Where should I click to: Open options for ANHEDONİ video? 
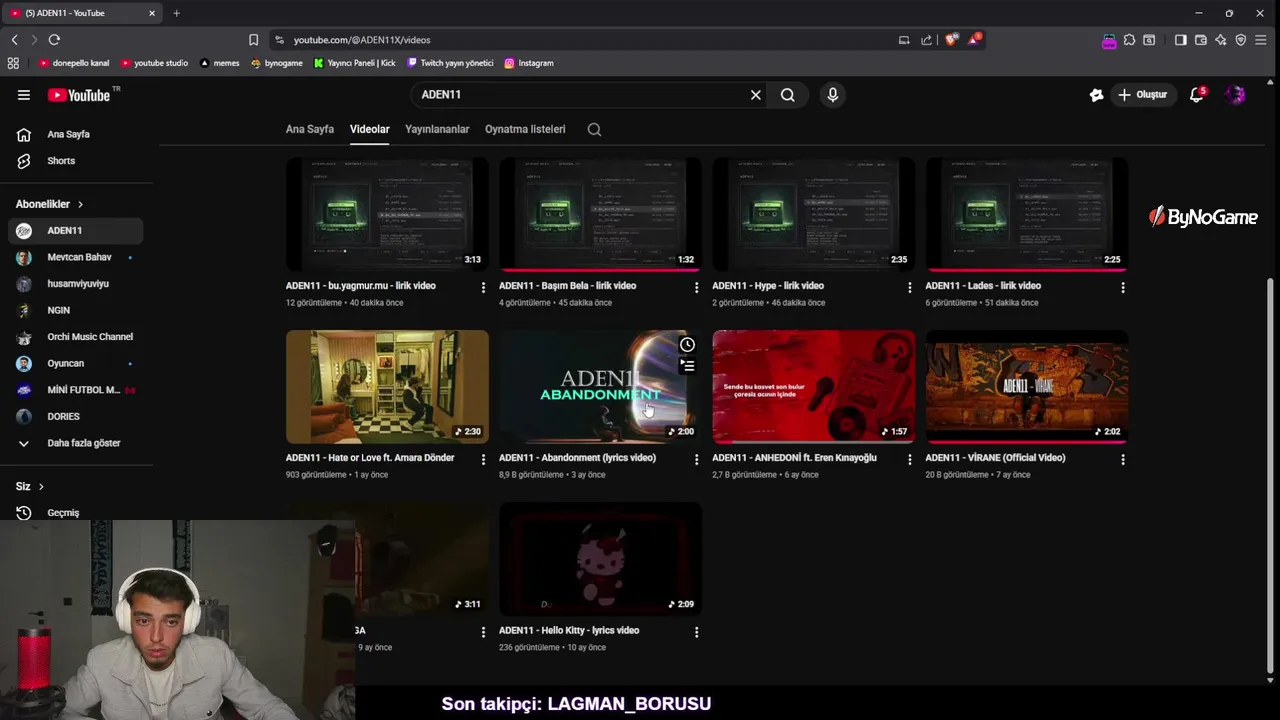tap(909, 460)
